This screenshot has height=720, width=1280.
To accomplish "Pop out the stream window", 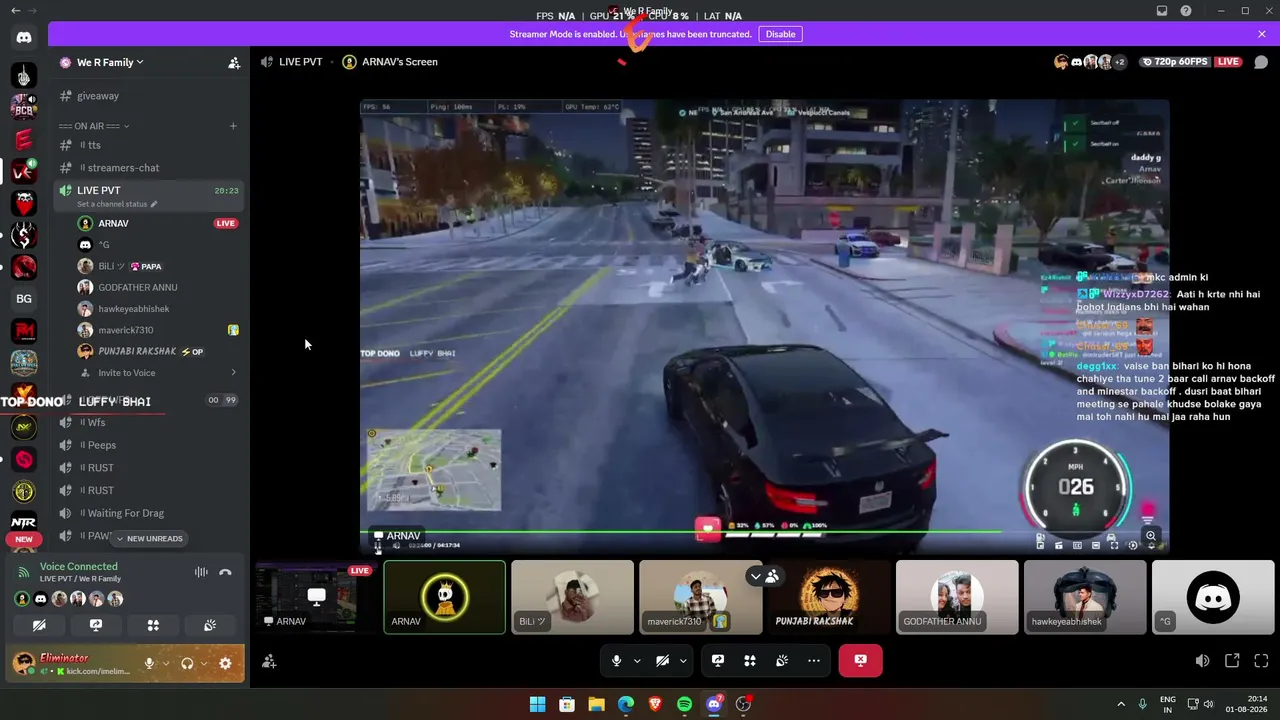I will coord(1232,661).
